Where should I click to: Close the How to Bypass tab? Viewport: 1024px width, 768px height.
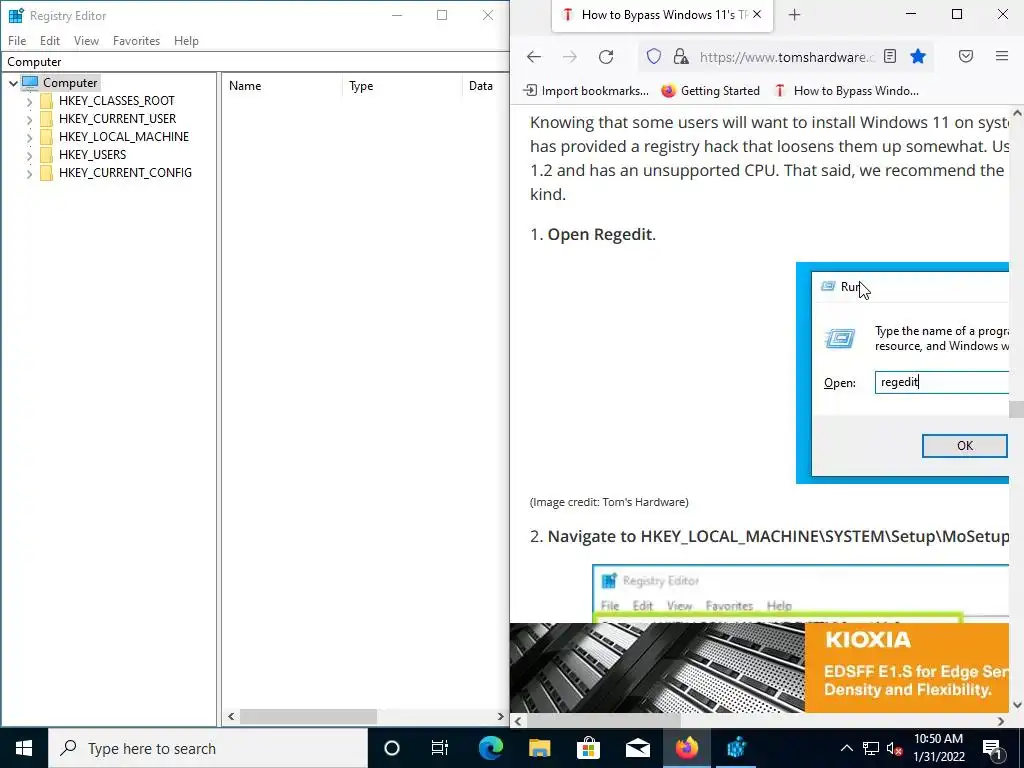click(x=757, y=14)
